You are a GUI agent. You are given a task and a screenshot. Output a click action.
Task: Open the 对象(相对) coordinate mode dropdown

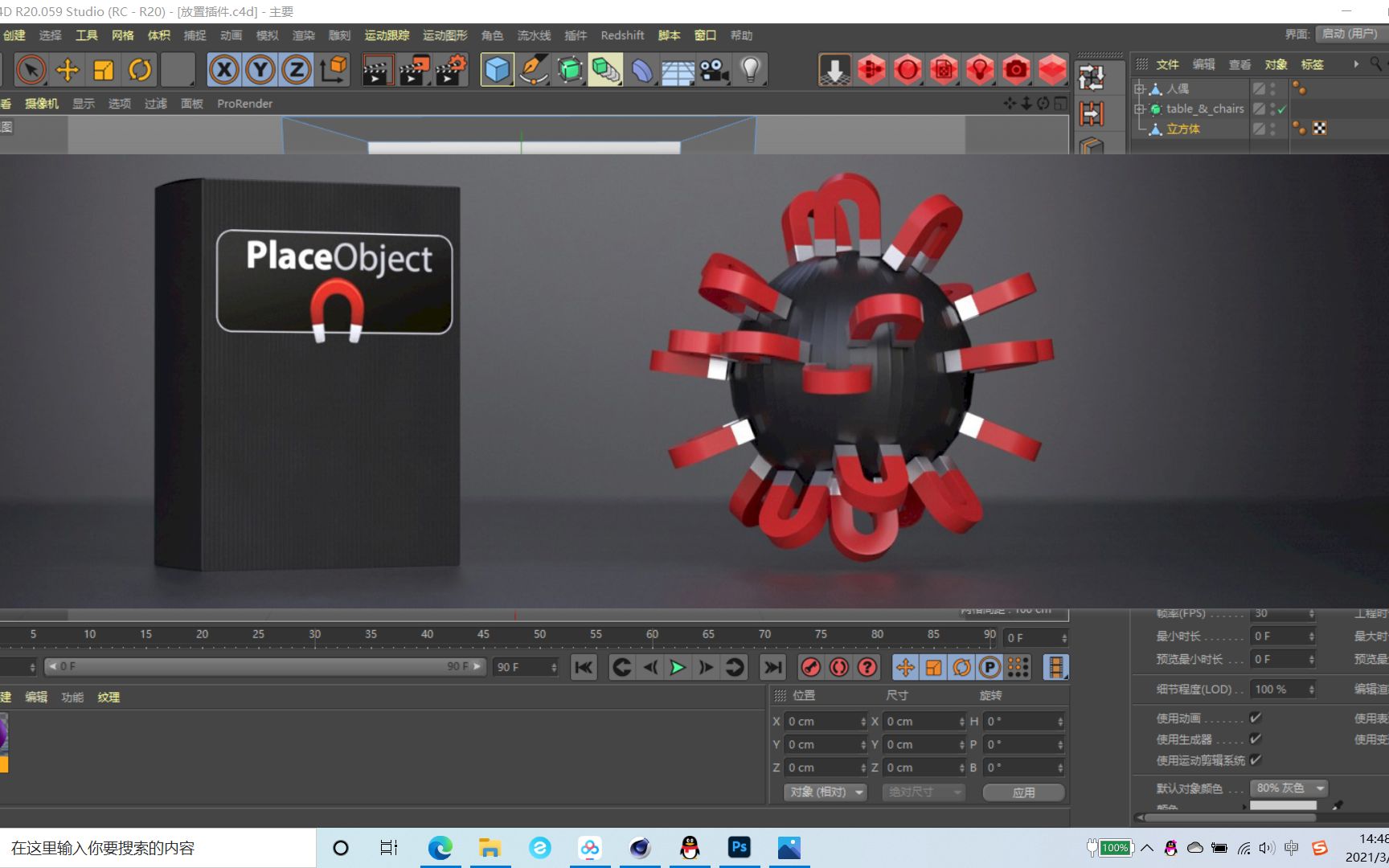(x=824, y=792)
